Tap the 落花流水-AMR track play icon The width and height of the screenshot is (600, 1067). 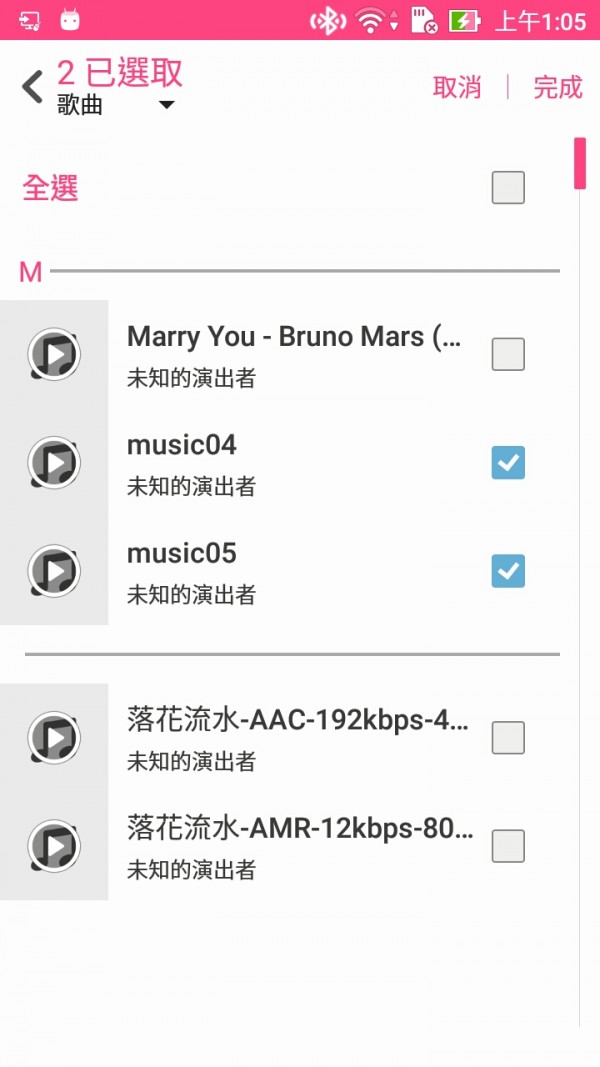(x=54, y=846)
